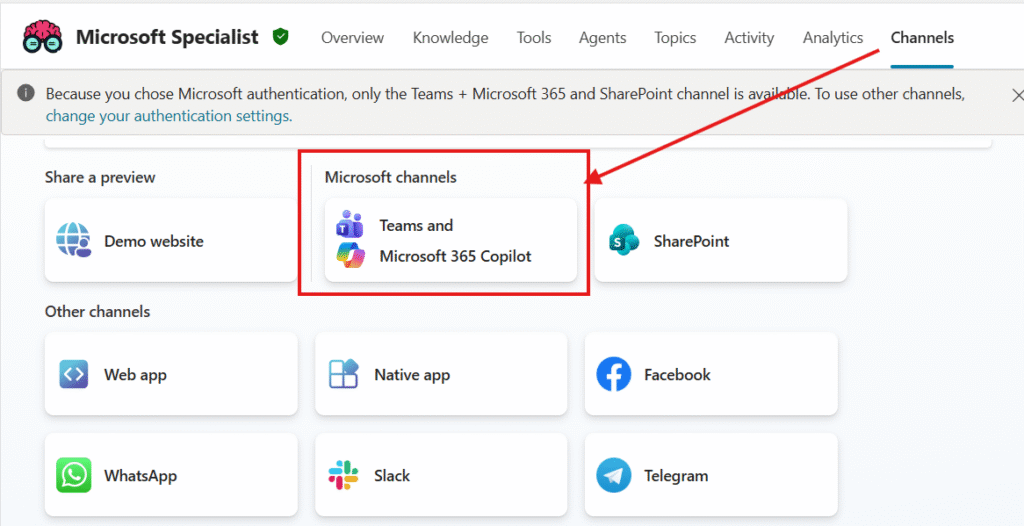Click the Microsoft Specialist agent brain icon
The width and height of the screenshot is (1024, 526).
point(43,38)
